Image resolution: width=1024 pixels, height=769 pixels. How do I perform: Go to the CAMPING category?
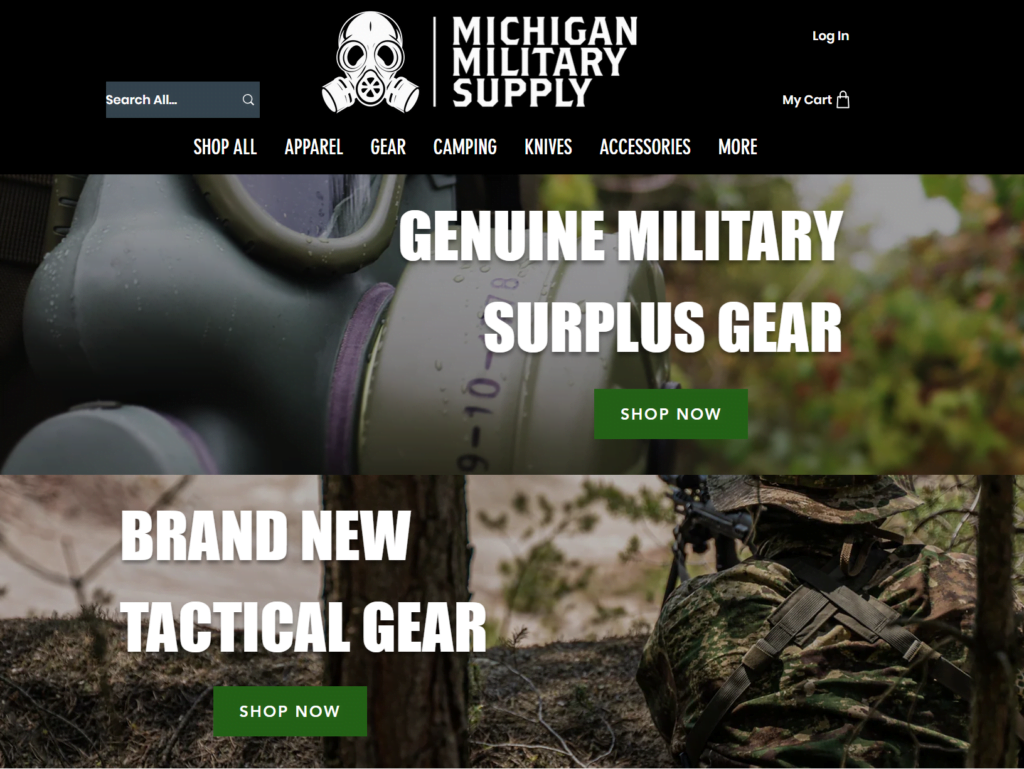tap(465, 147)
